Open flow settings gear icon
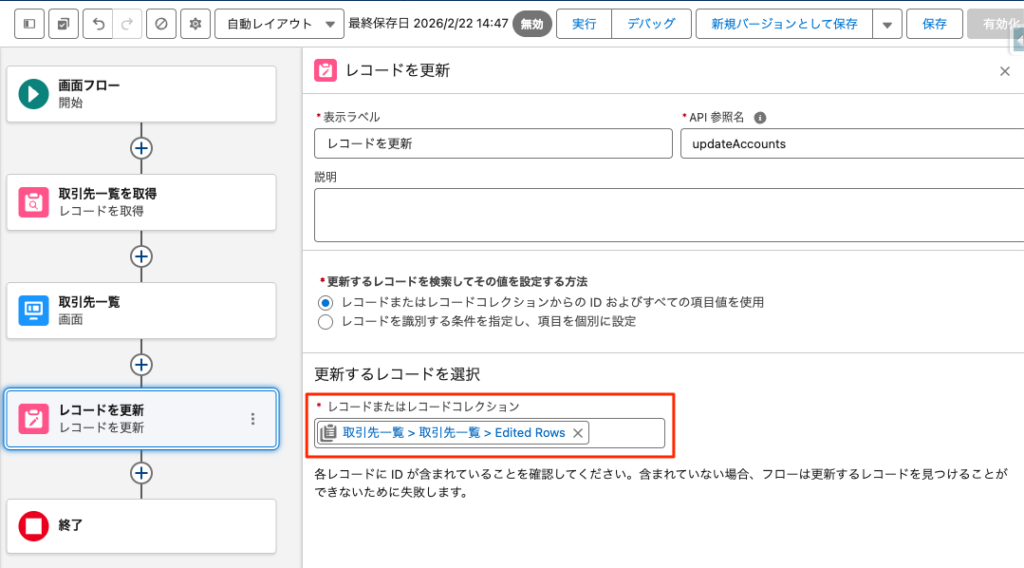 pyautogui.click(x=194, y=24)
